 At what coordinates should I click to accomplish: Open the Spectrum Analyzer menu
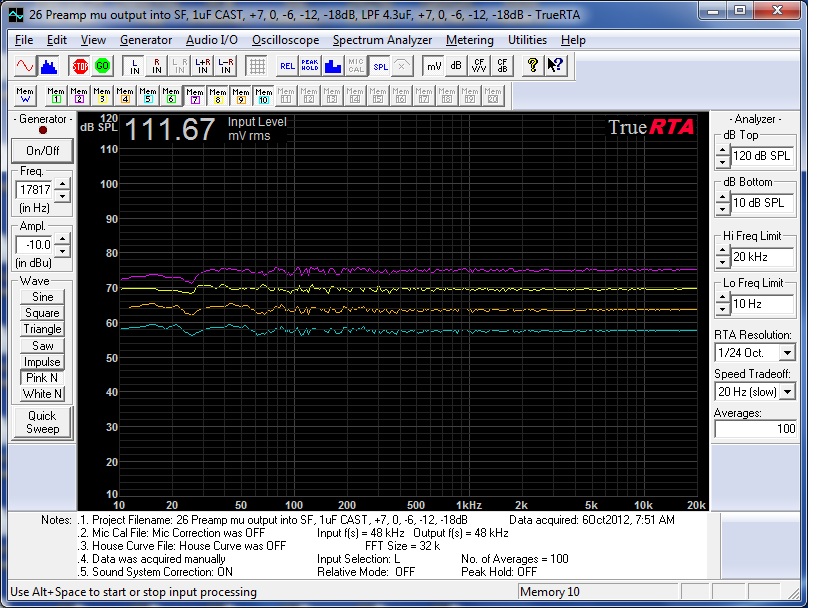pyautogui.click(x=382, y=40)
